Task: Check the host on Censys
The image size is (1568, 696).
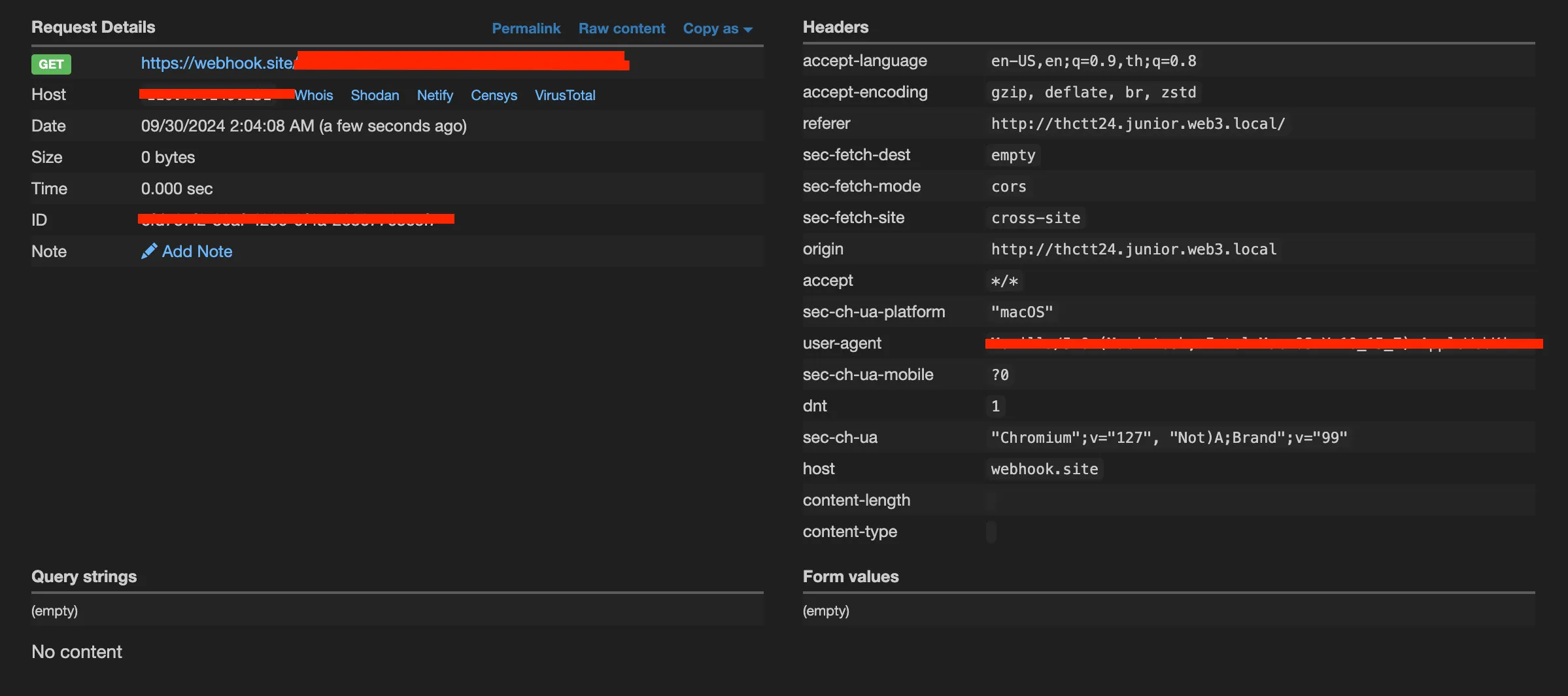Action: tap(494, 96)
